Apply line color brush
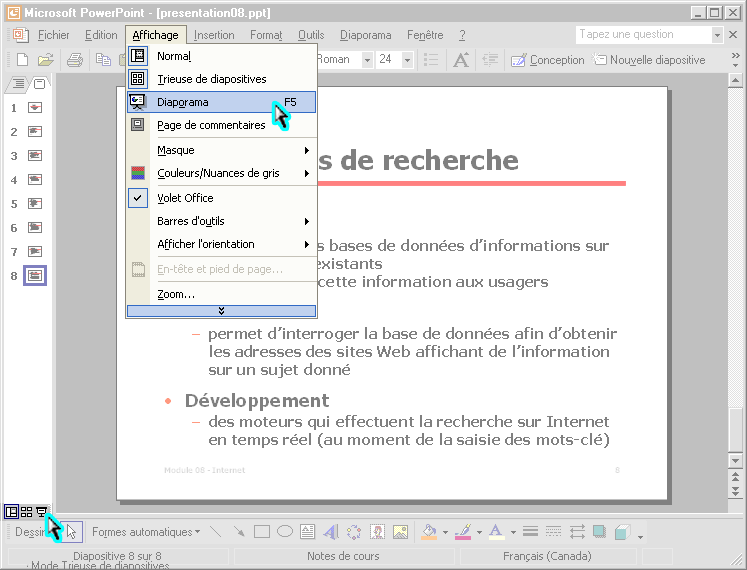The image size is (747, 570). click(463, 532)
